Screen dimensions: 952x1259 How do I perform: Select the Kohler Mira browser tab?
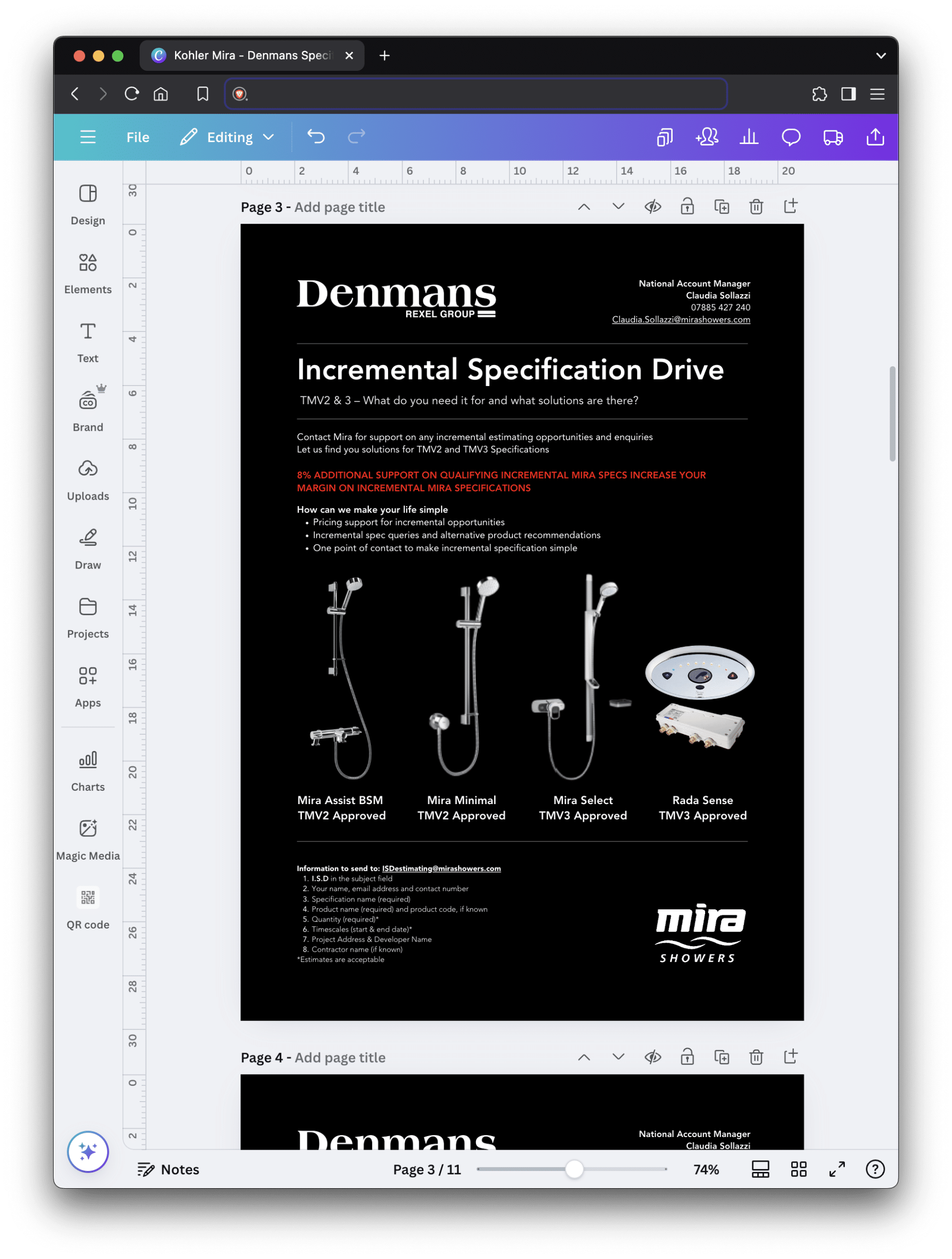tap(245, 56)
